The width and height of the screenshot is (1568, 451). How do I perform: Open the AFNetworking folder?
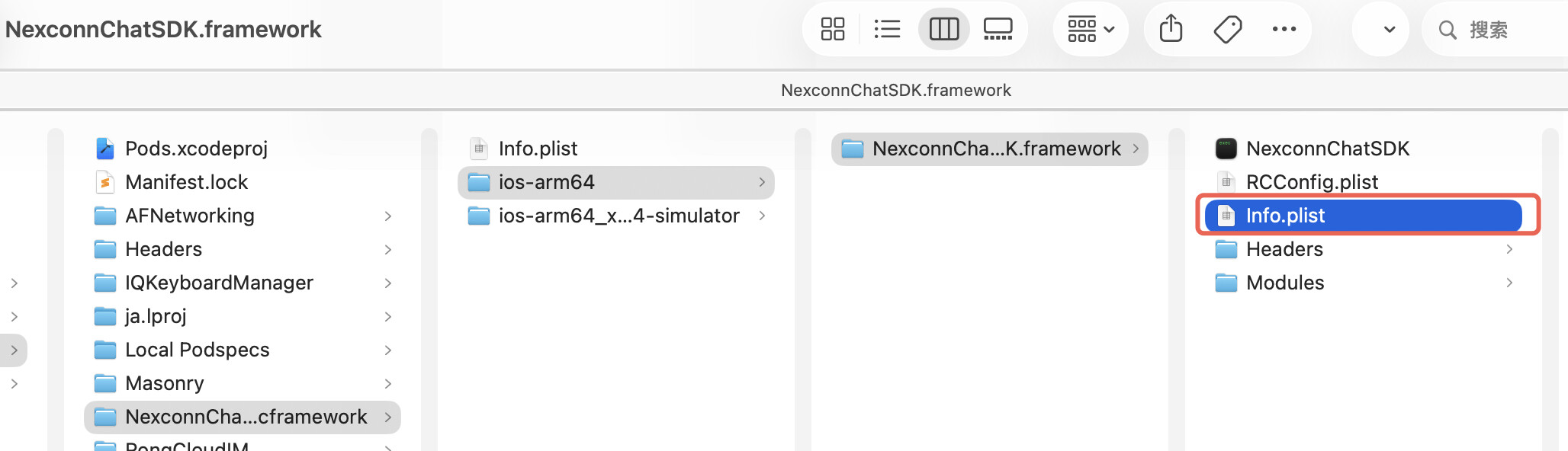click(x=189, y=216)
